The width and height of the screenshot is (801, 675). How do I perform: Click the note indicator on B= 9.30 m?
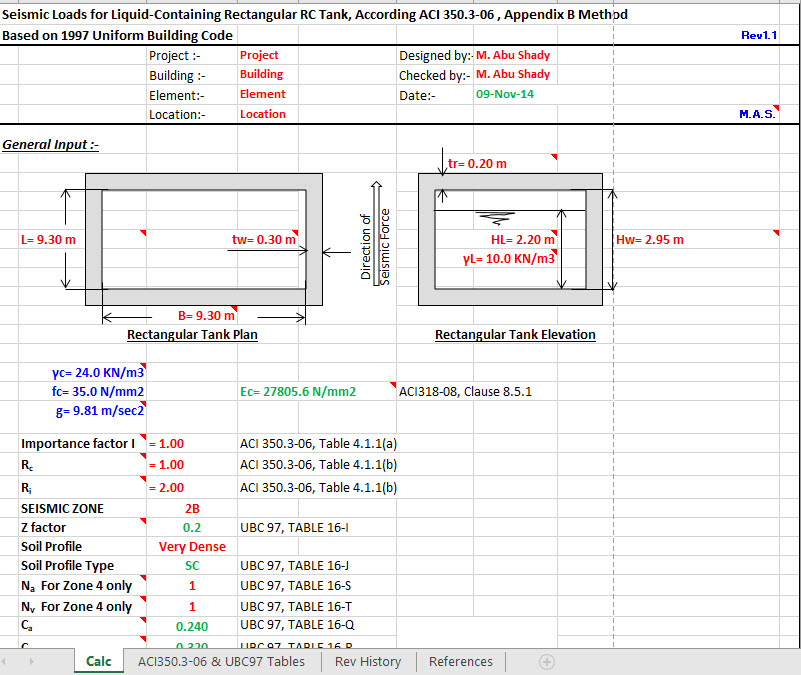pyautogui.click(x=235, y=308)
